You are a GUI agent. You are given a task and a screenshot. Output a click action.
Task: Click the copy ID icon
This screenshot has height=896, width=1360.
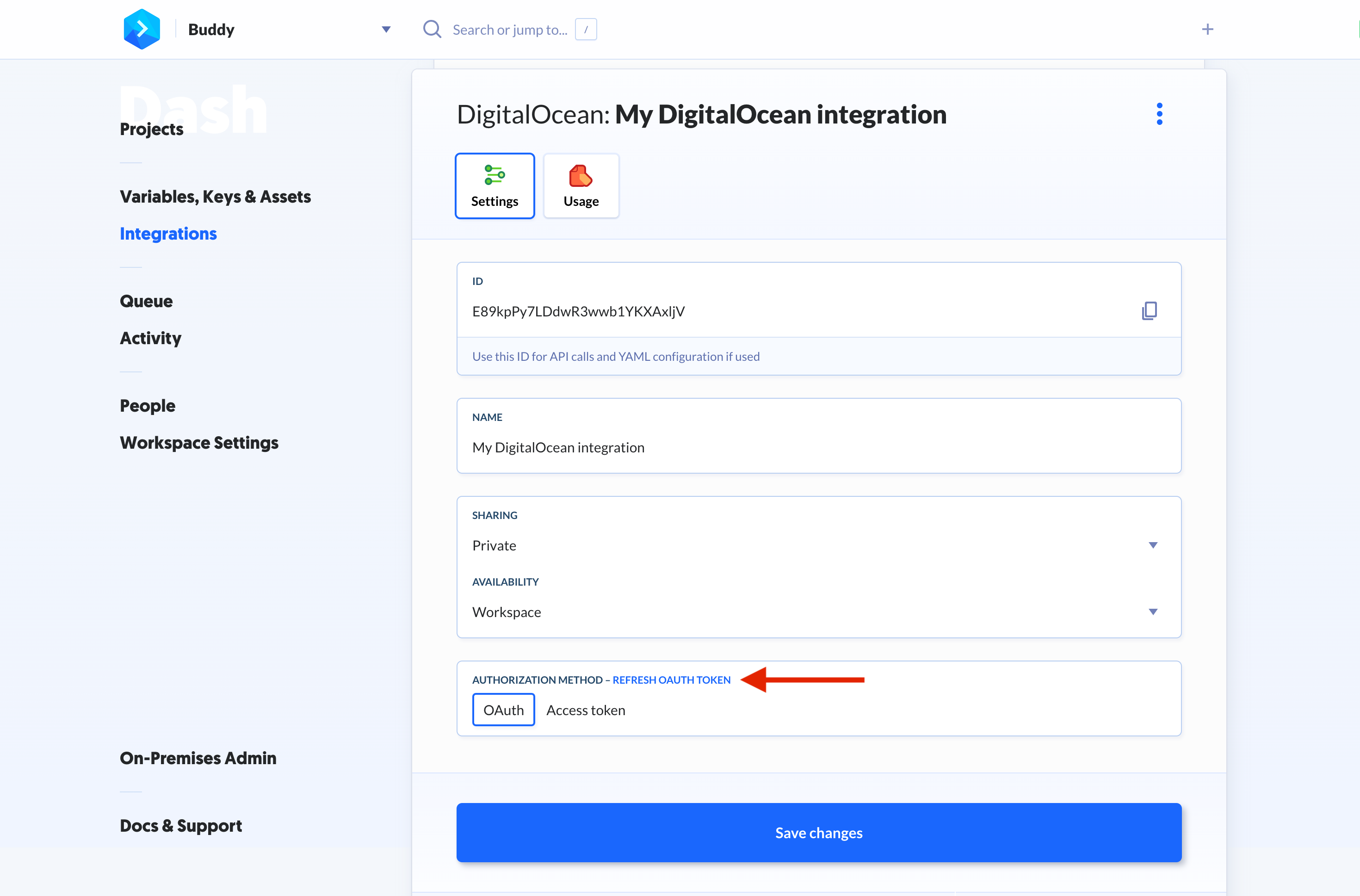(x=1149, y=309)
